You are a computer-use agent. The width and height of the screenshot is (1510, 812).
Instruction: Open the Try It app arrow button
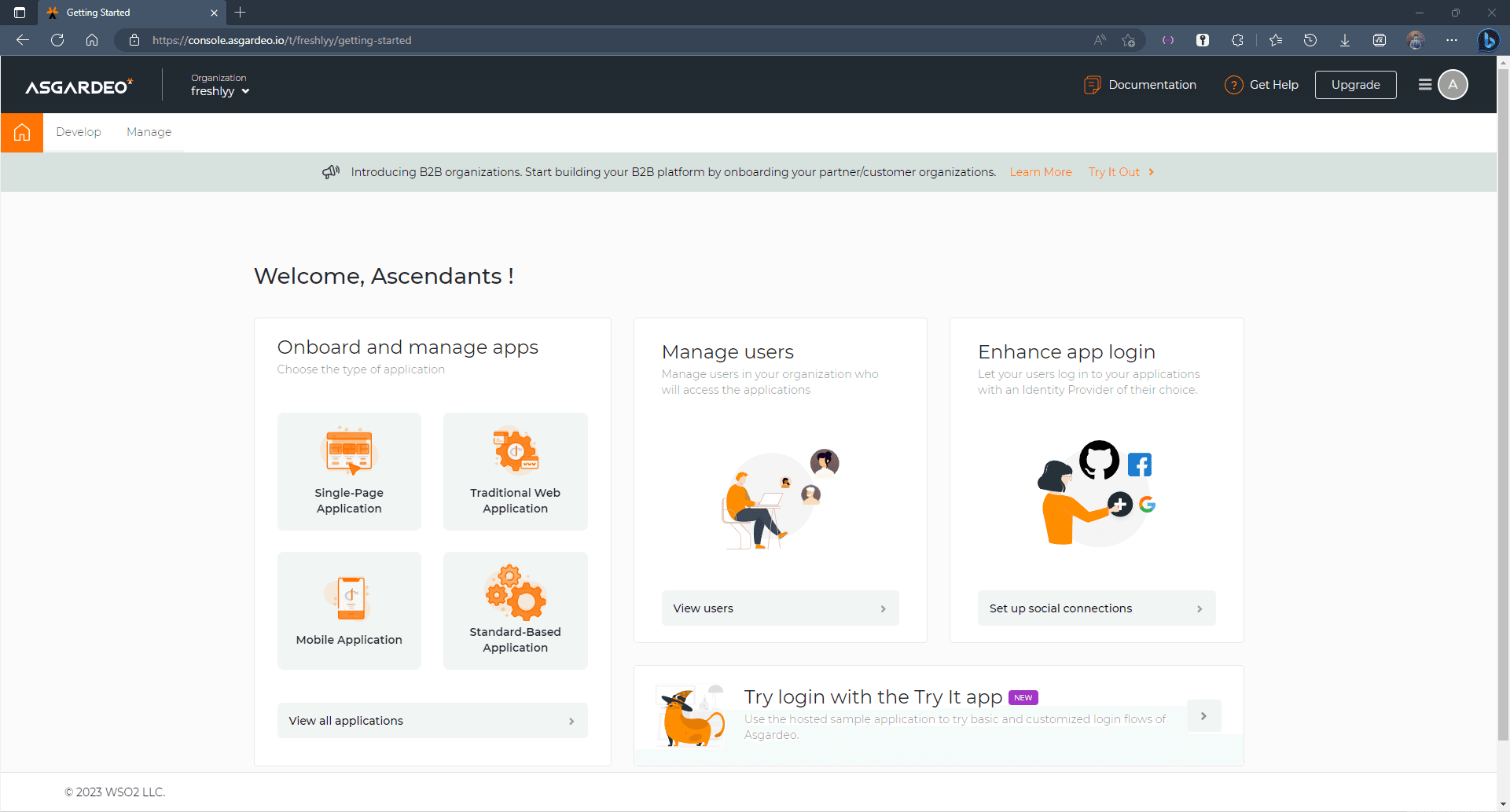point(1203,716)
